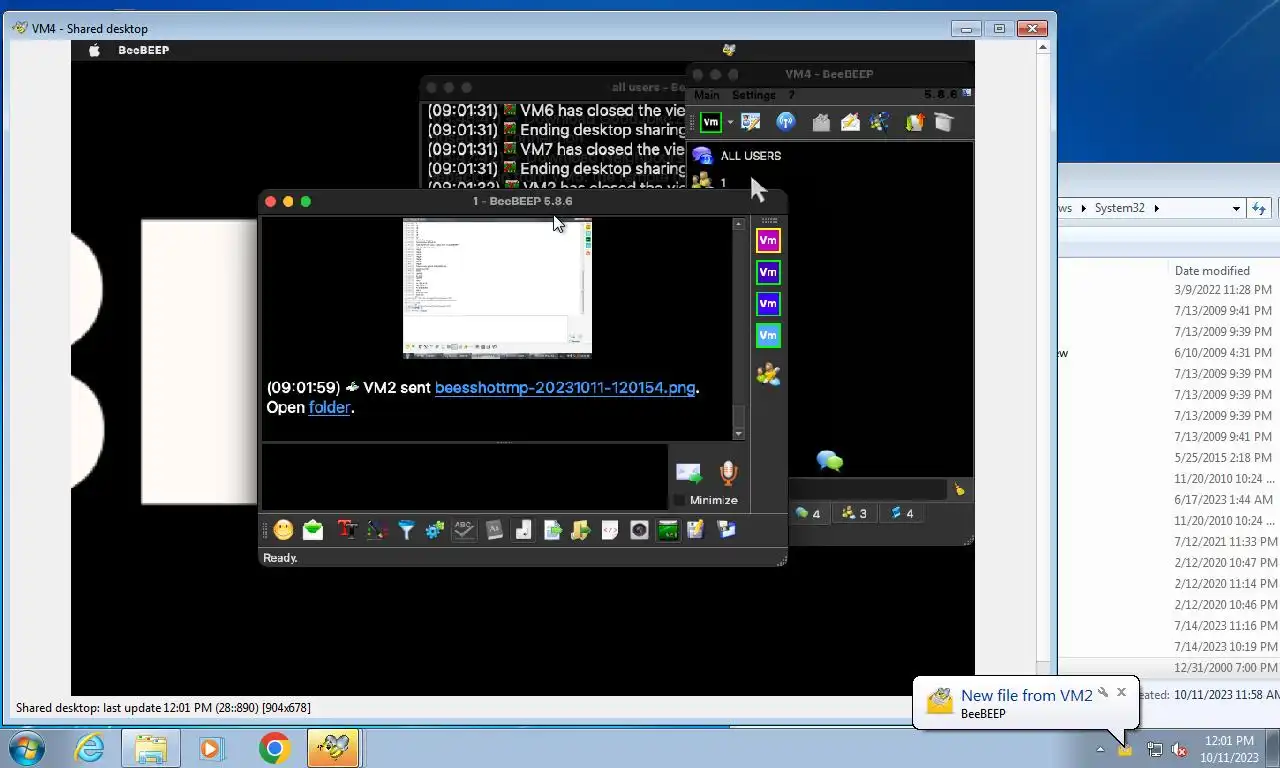
Task: Select the magenta Vm user avatar
Action: 768,240
